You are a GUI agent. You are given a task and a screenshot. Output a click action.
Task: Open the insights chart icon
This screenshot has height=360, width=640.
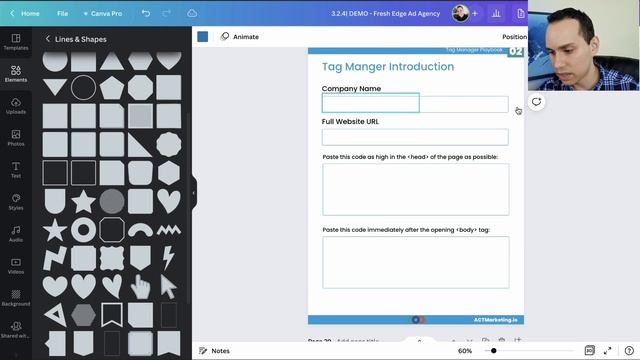[x=496, y=13]
